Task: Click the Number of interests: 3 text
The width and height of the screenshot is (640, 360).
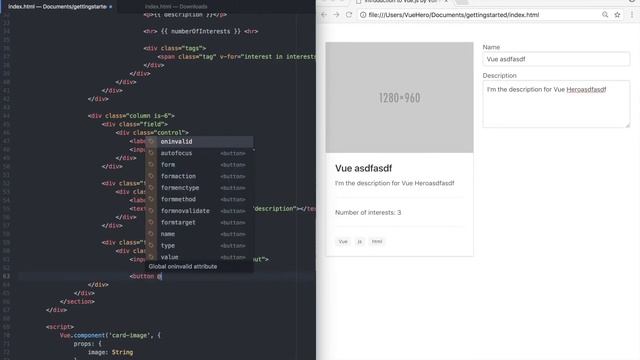Action: 368,213
